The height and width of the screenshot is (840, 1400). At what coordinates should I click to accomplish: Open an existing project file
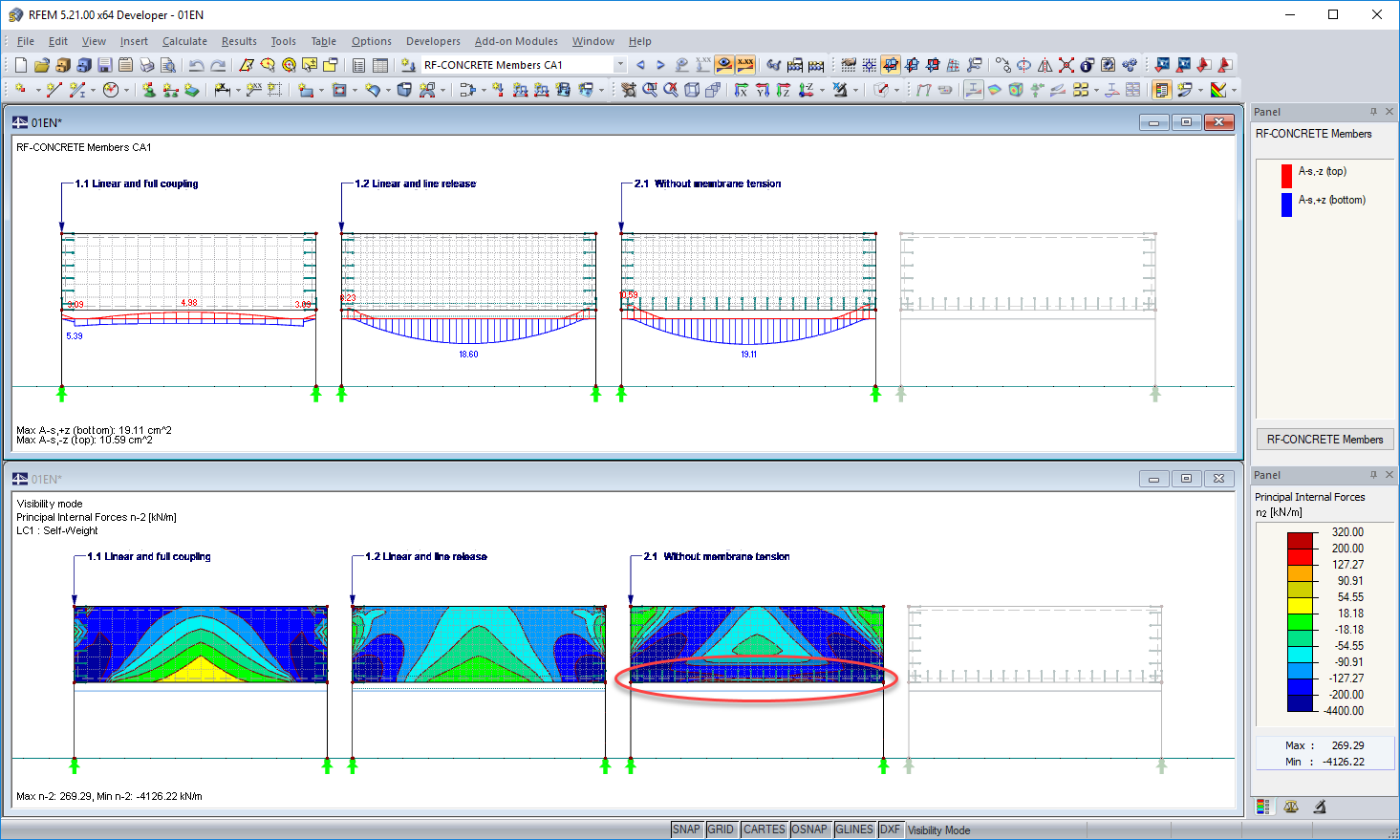point(42,65)
